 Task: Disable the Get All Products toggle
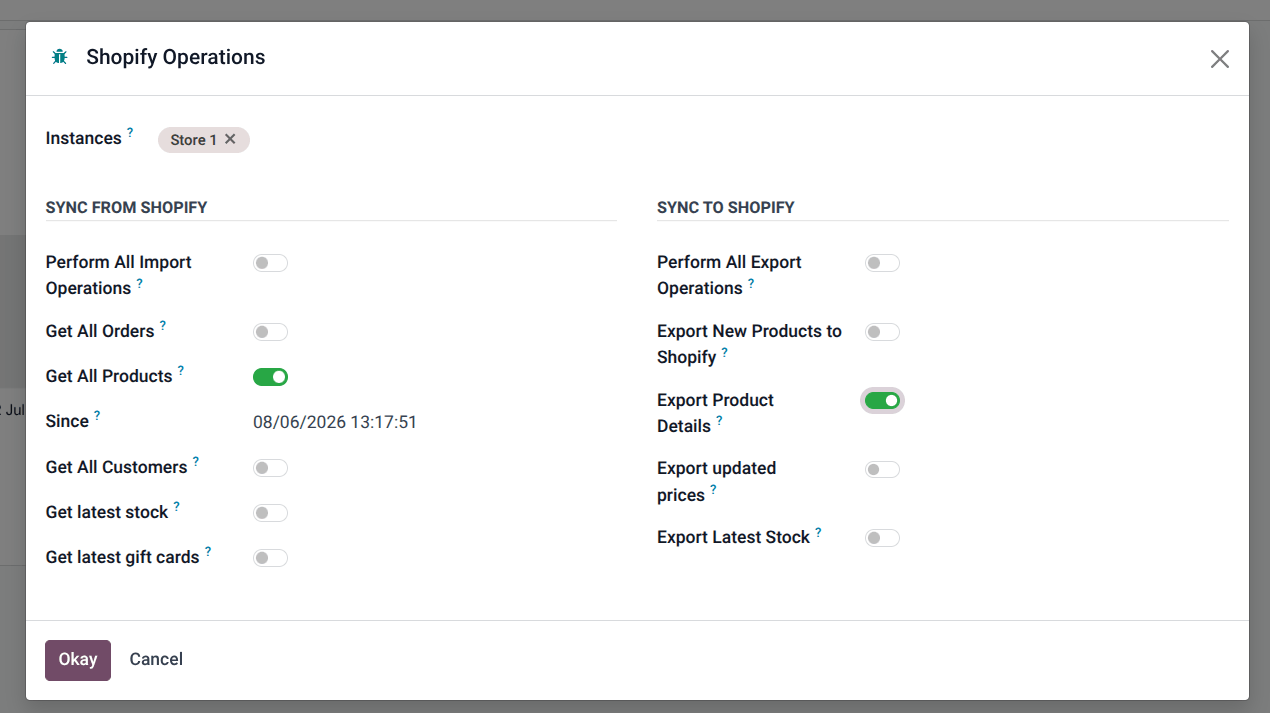[270, 377]
